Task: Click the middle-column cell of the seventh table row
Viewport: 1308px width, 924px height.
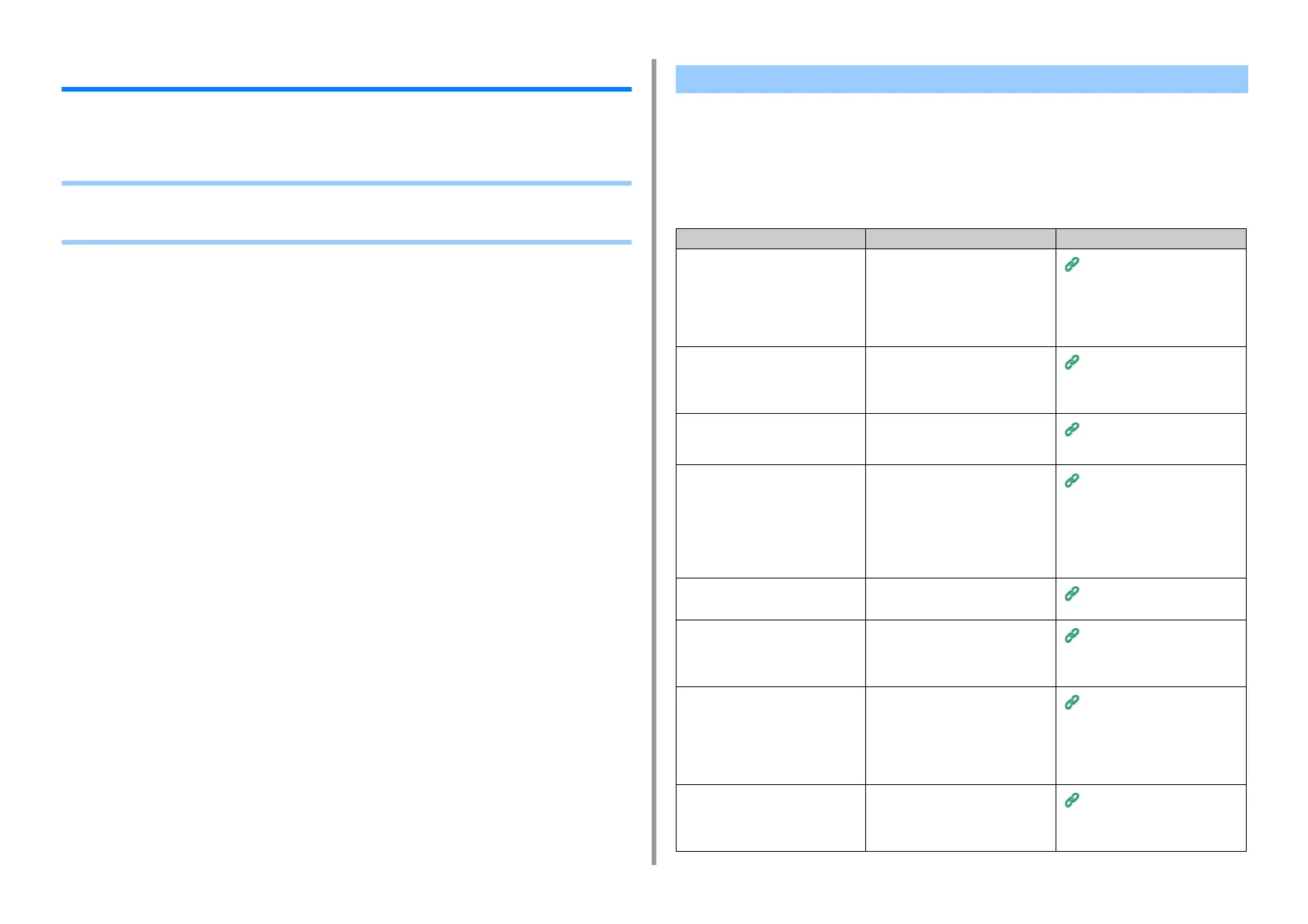Action: tap(960, 735)
